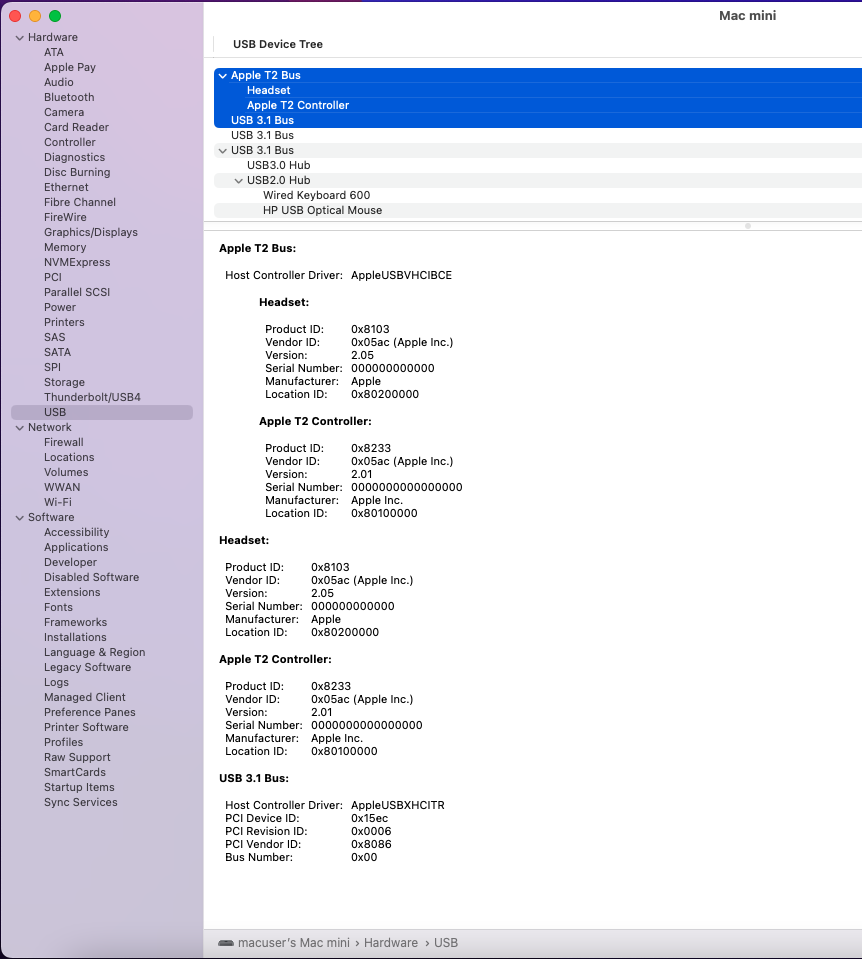Viewport: 862px width, 959px height.
Task: Open Storage in the sidebar
Action: (64, 382)
